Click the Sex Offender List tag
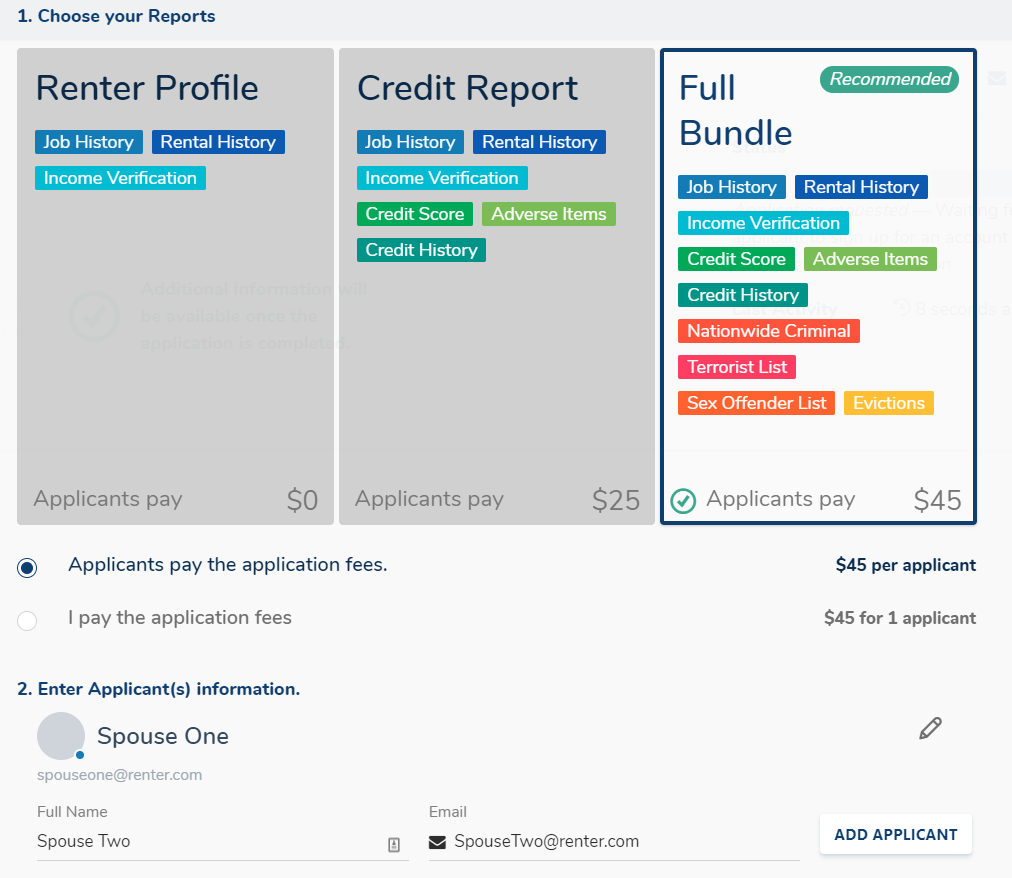The height and width of the screenshot is (878, 1012). [x=756, y=403]
